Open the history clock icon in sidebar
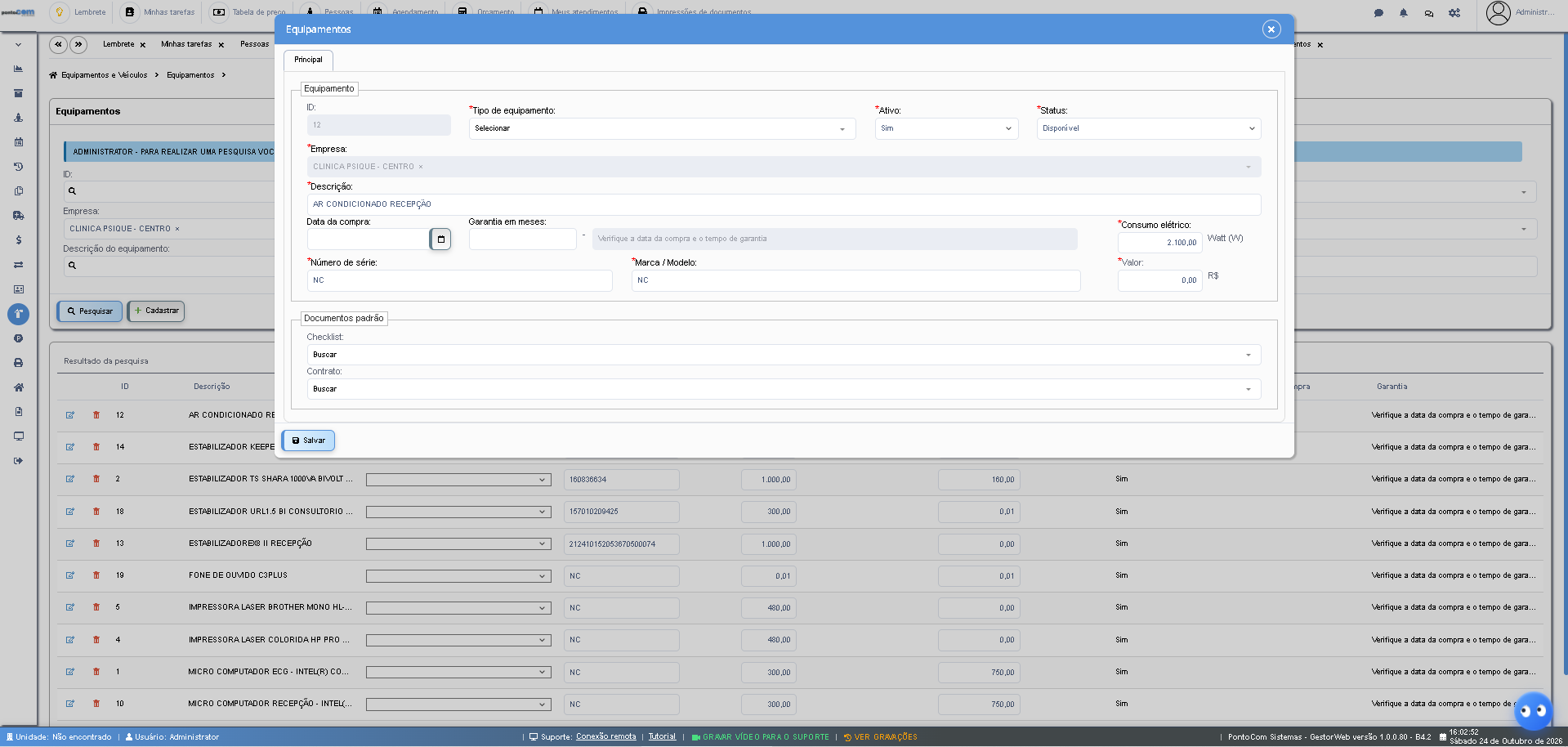This screenshot has width=1568, height=747. click(x=19, y=167)
